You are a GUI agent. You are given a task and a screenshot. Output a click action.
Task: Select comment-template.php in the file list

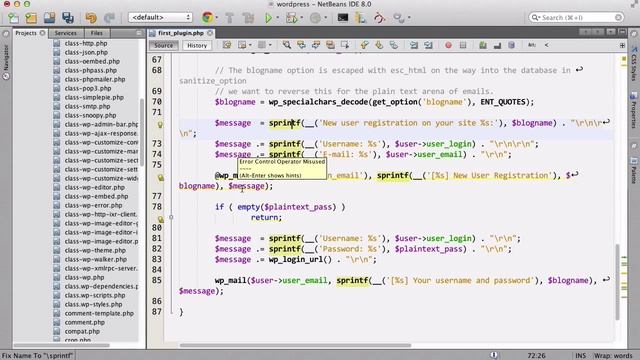[x=99, y=313]
